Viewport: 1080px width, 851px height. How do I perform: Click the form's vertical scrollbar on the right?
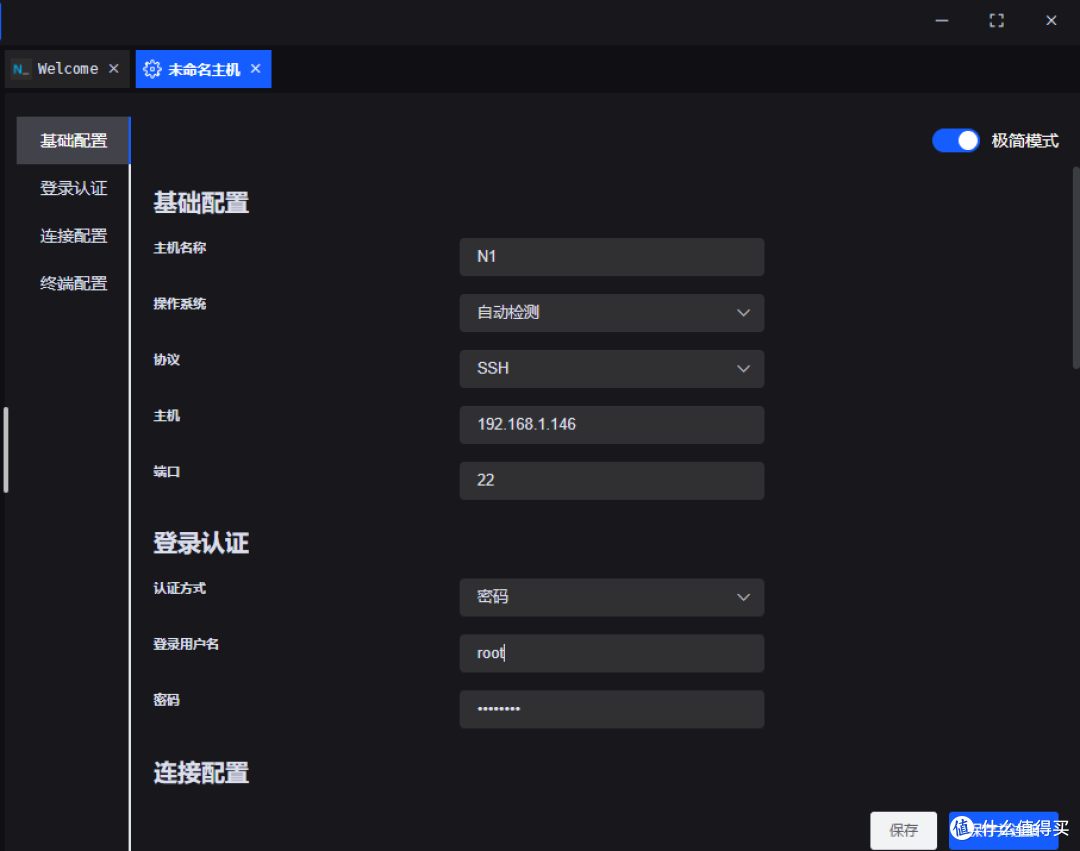(1076, 269)
